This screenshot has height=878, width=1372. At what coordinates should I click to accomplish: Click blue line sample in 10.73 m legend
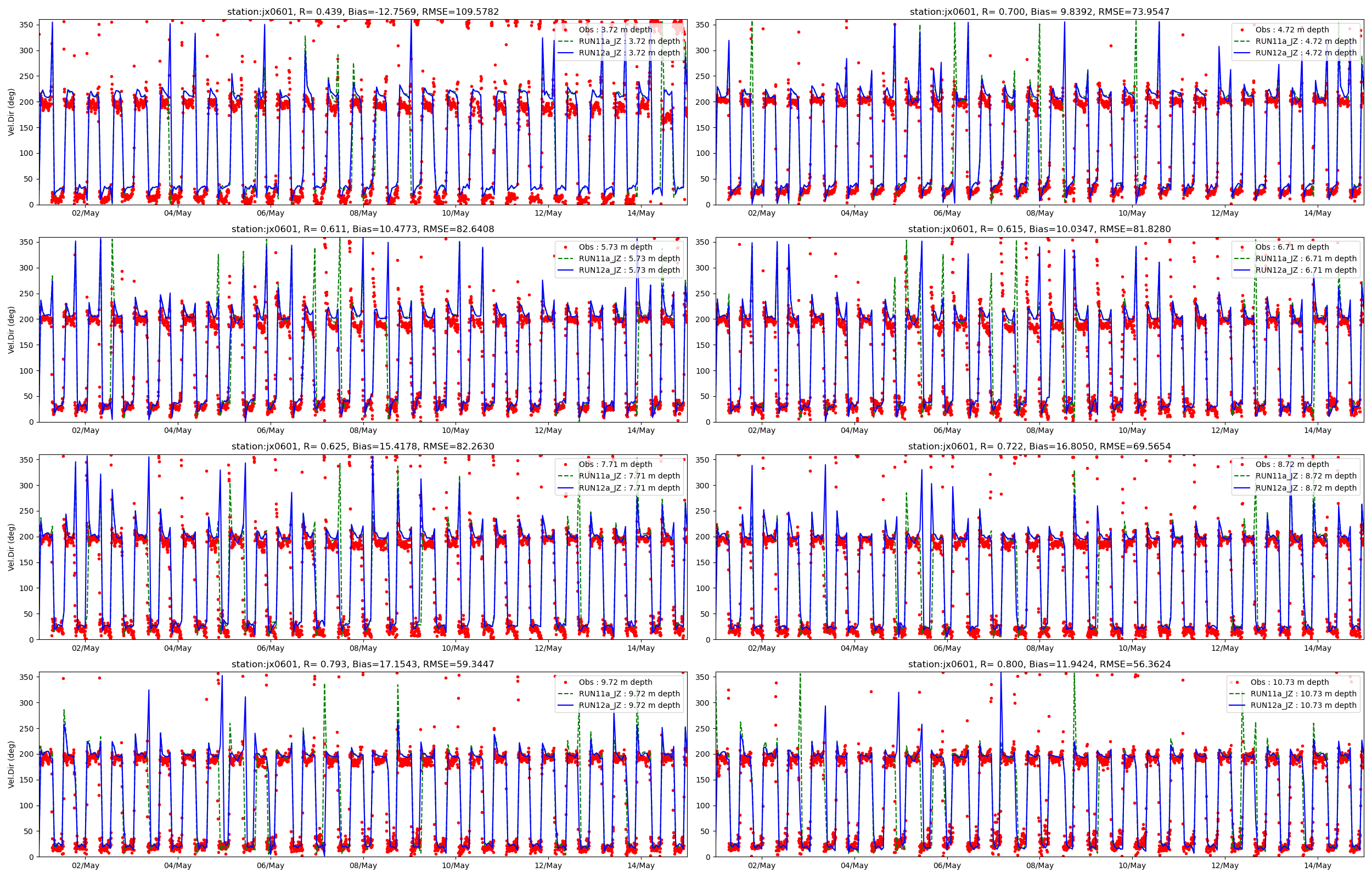click(x=1237, y=705)
